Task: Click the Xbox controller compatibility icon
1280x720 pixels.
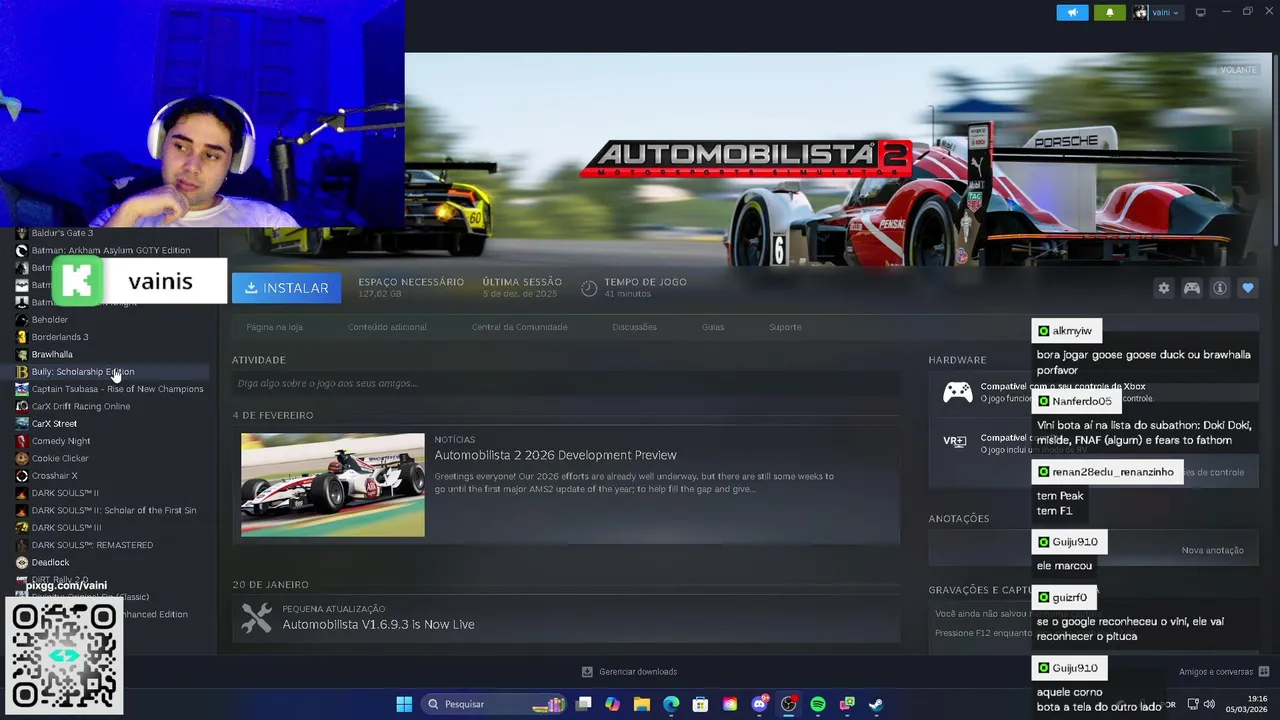Action: click(x=957, y=392)
